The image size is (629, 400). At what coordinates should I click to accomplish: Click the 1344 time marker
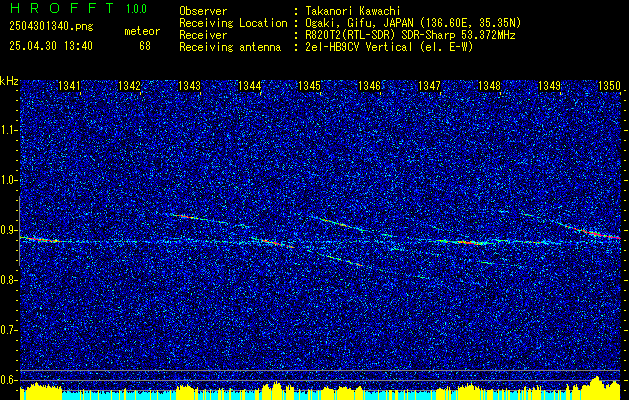click(250, 85)
